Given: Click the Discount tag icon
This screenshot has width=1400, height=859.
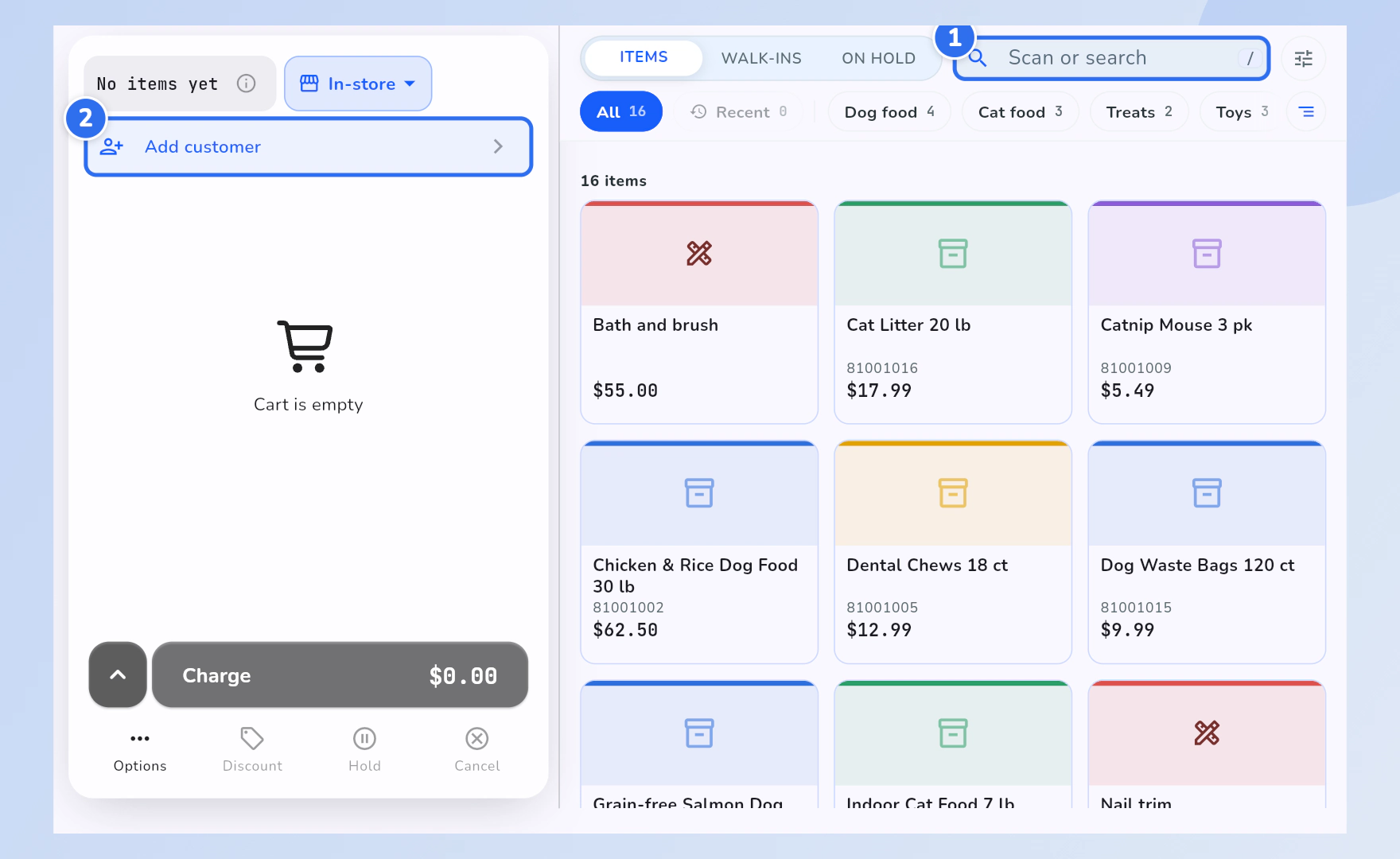Looking at the screenshot, I should point(252,739).
